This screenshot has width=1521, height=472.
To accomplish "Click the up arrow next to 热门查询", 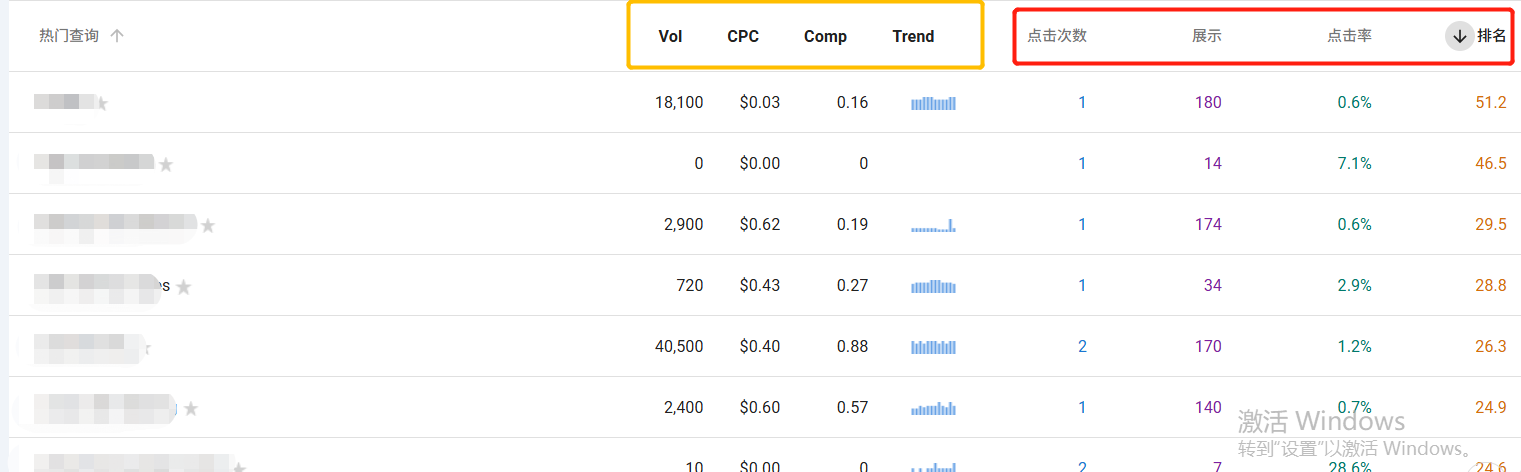I will tap(117, 36).
